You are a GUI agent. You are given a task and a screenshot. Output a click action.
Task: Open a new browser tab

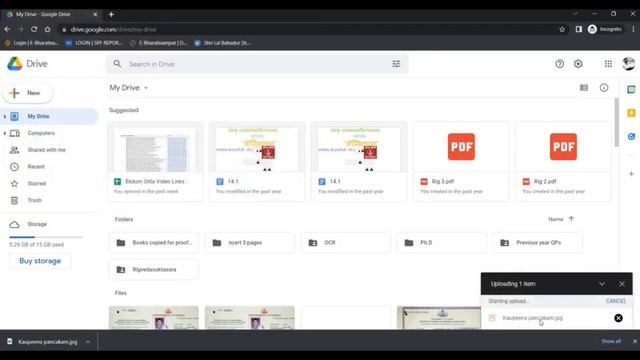111,14
